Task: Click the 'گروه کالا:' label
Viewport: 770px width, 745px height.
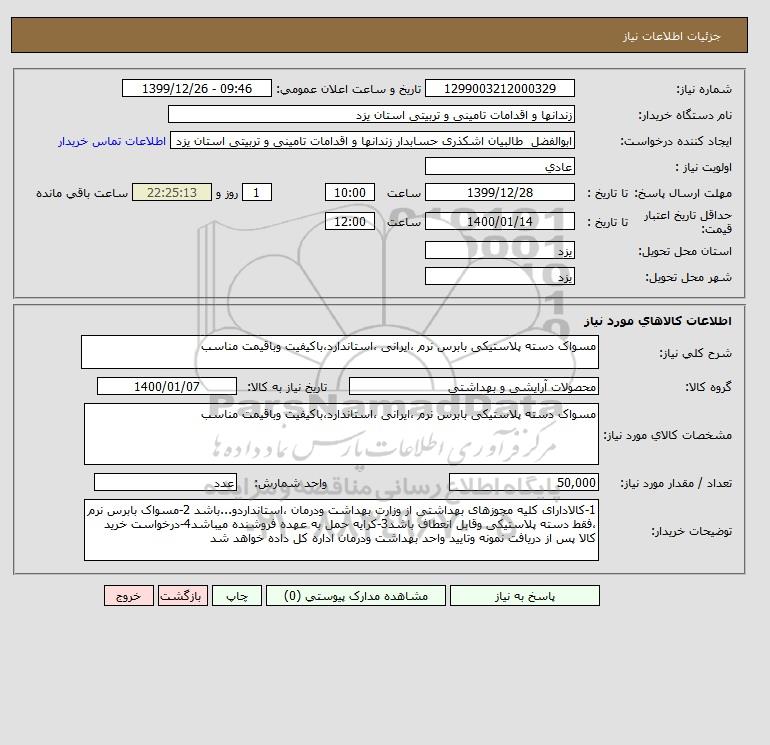Action: (709, 387)
